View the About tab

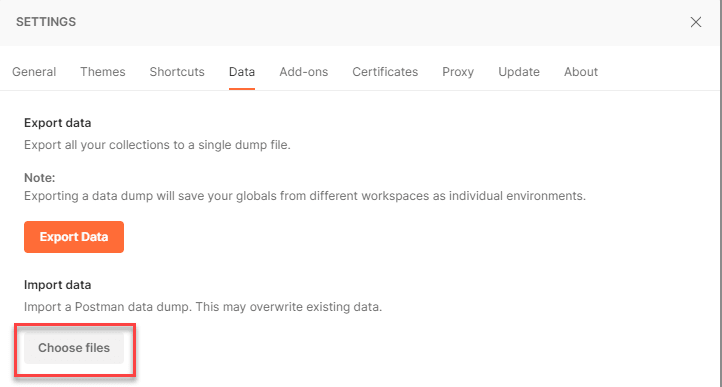click(581, 72)
